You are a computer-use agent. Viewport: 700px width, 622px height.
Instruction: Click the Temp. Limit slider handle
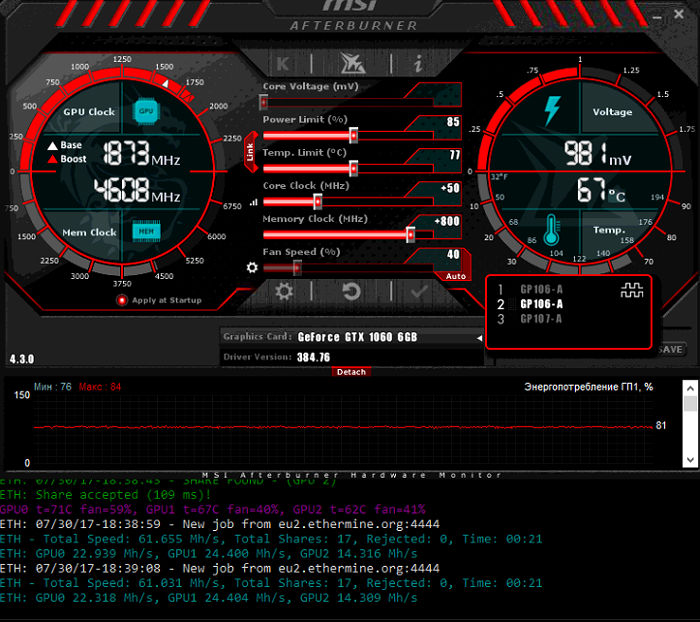click(x=353, y=168)
